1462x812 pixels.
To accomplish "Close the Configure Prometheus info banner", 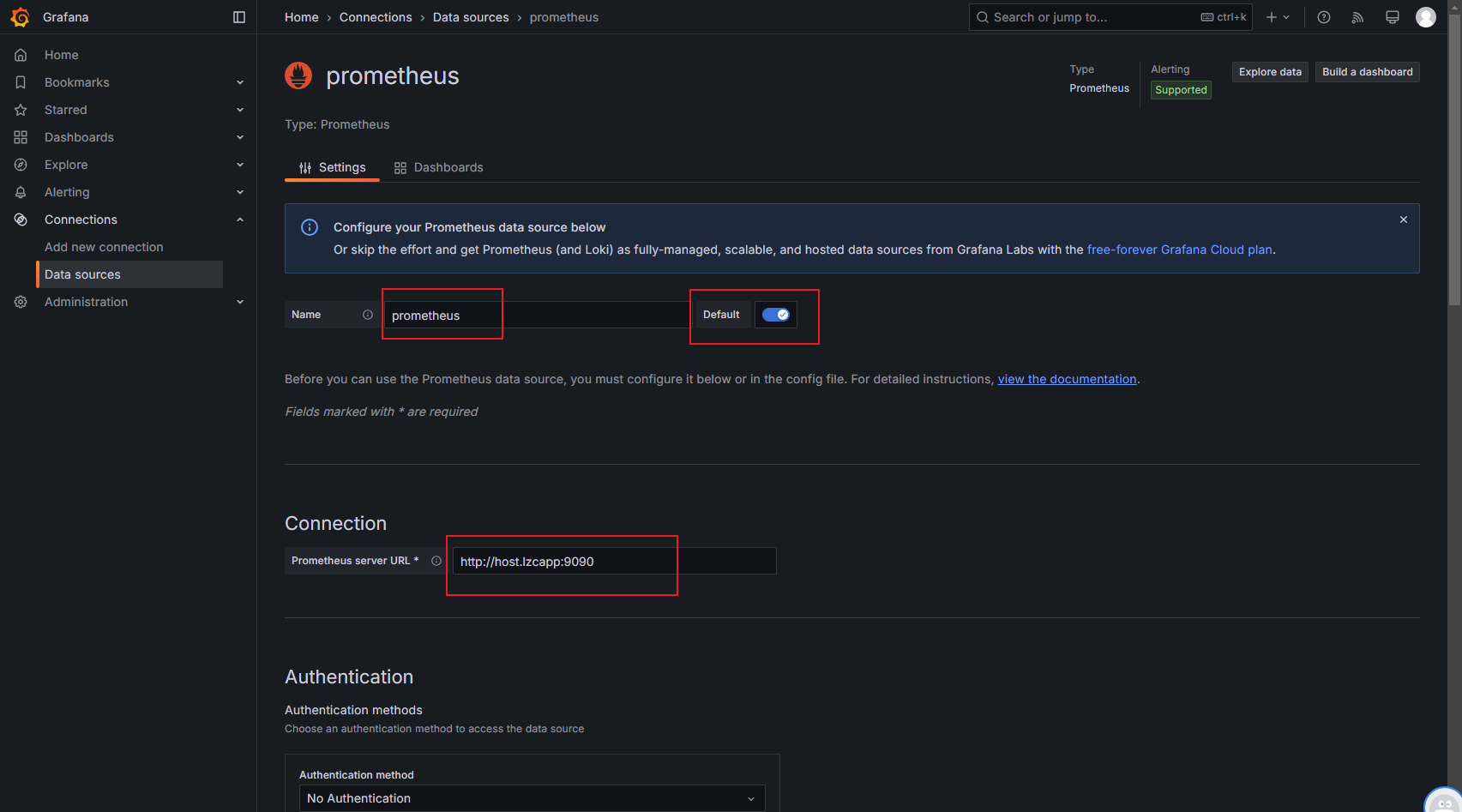I will click(1404, 220).
